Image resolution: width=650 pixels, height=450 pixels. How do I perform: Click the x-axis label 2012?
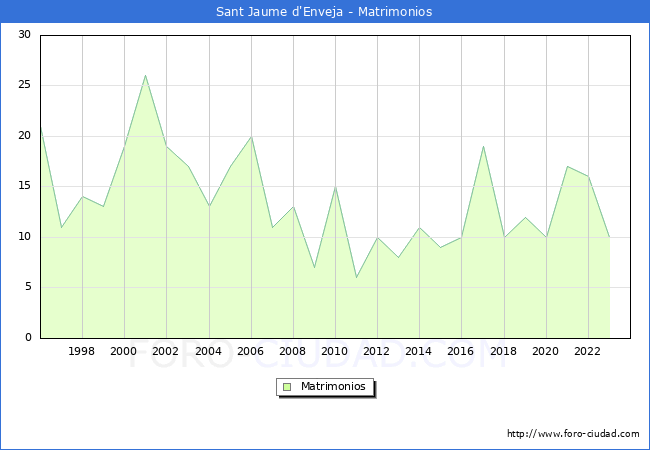tap(376, 351)
